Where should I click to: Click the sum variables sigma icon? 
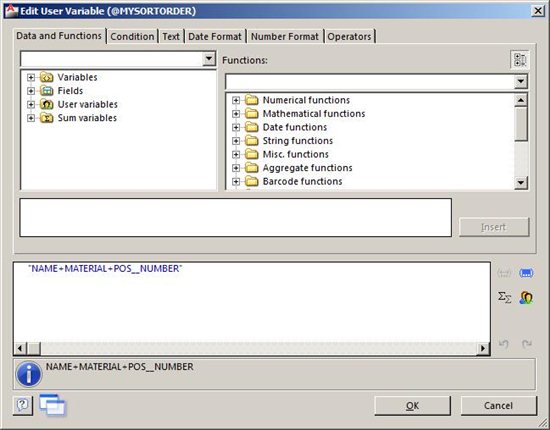click(504, 297)
